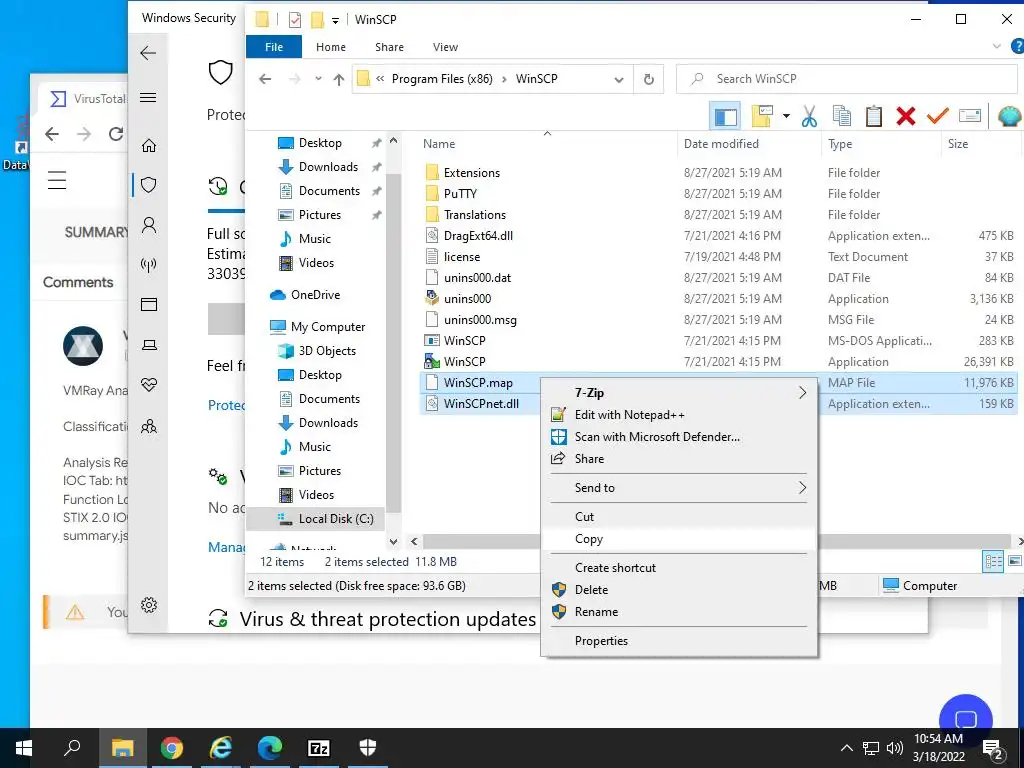The height and width of the screenshot is (768, 1024).
Task: Click the New folder icon in title bar
Action: tap(317, 20)
